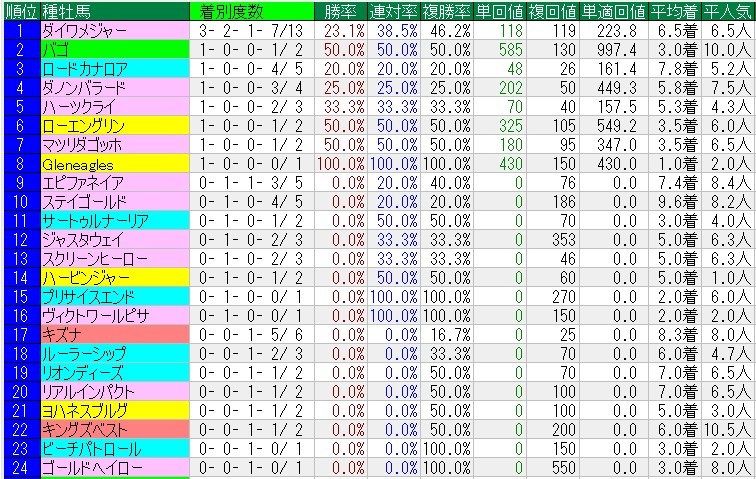Select the Gleneagles sire cell
Screen dimensions: 756x479
[115, 164]
